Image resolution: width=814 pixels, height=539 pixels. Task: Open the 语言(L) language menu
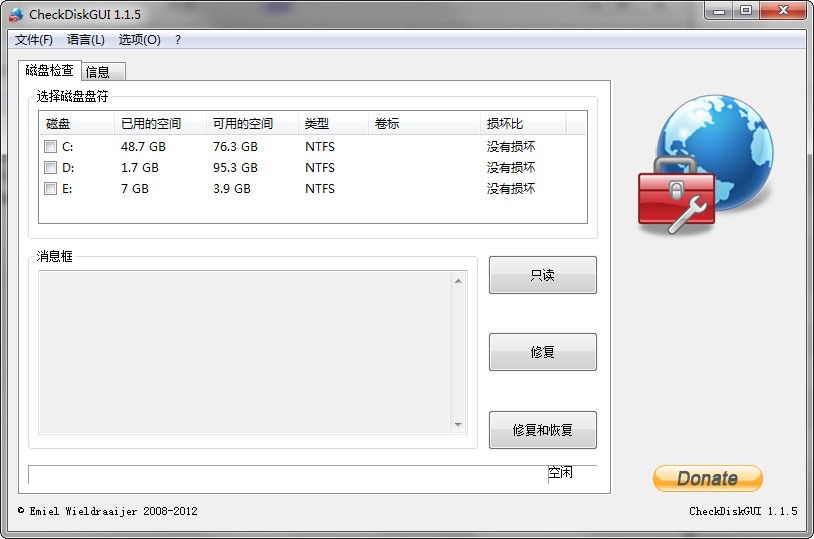[85, 40]
